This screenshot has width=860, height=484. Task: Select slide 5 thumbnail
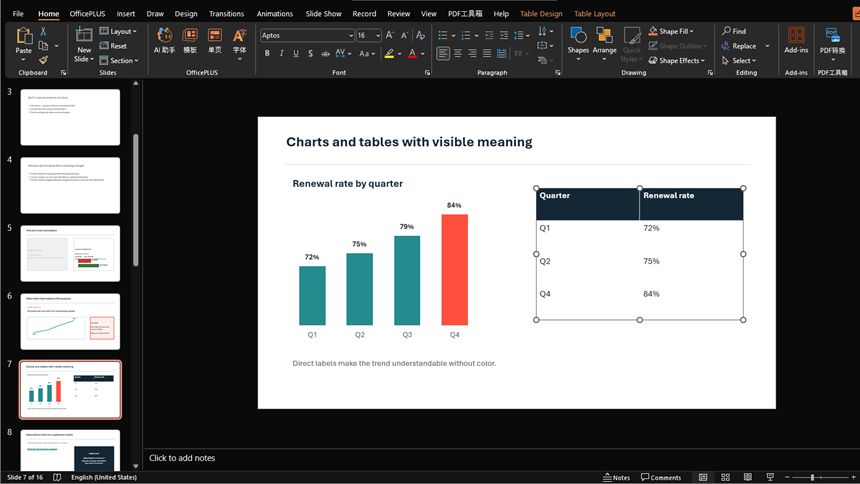tap(70, 253)
